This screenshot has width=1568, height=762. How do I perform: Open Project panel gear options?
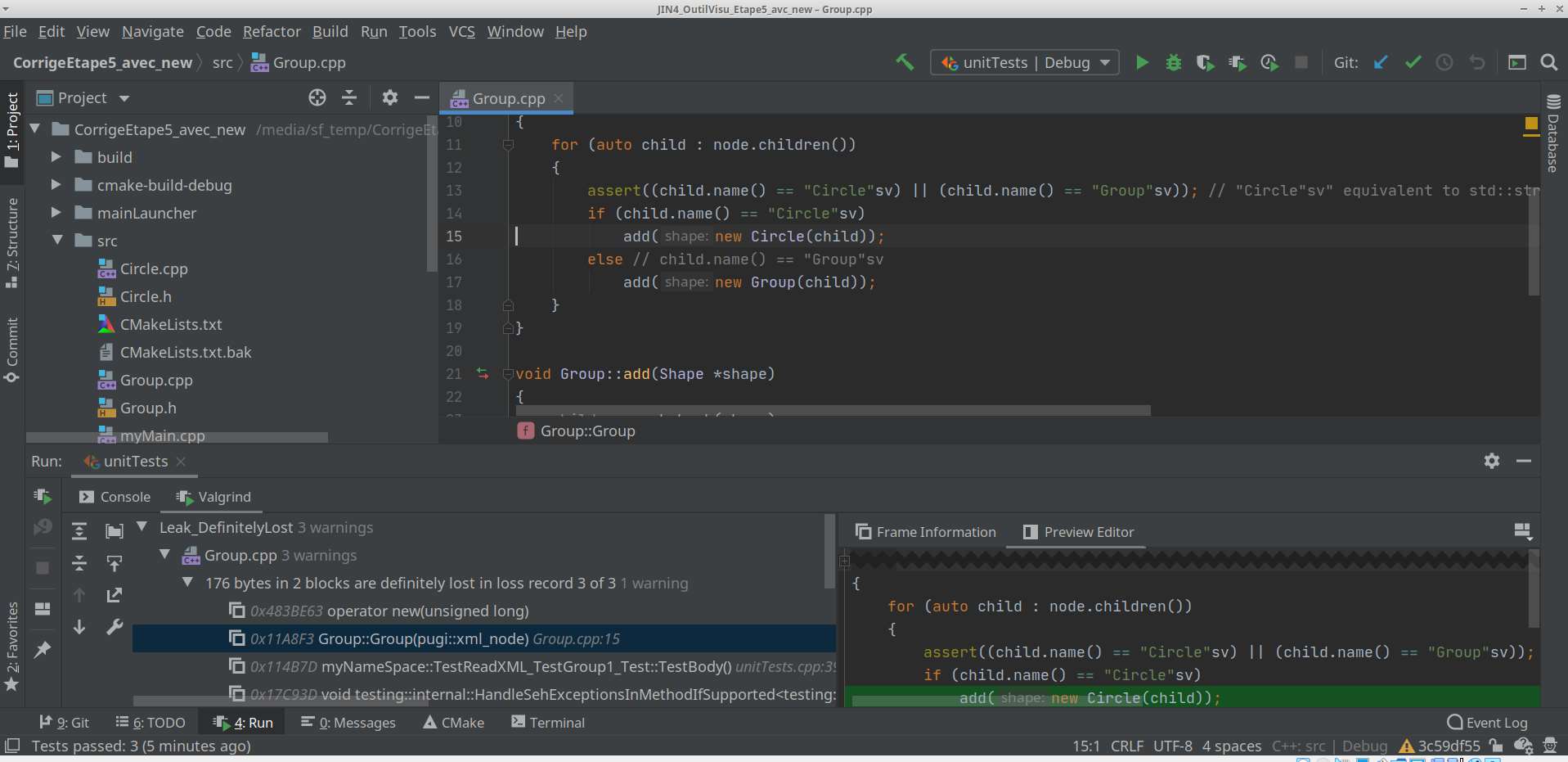tap(390, 98)
